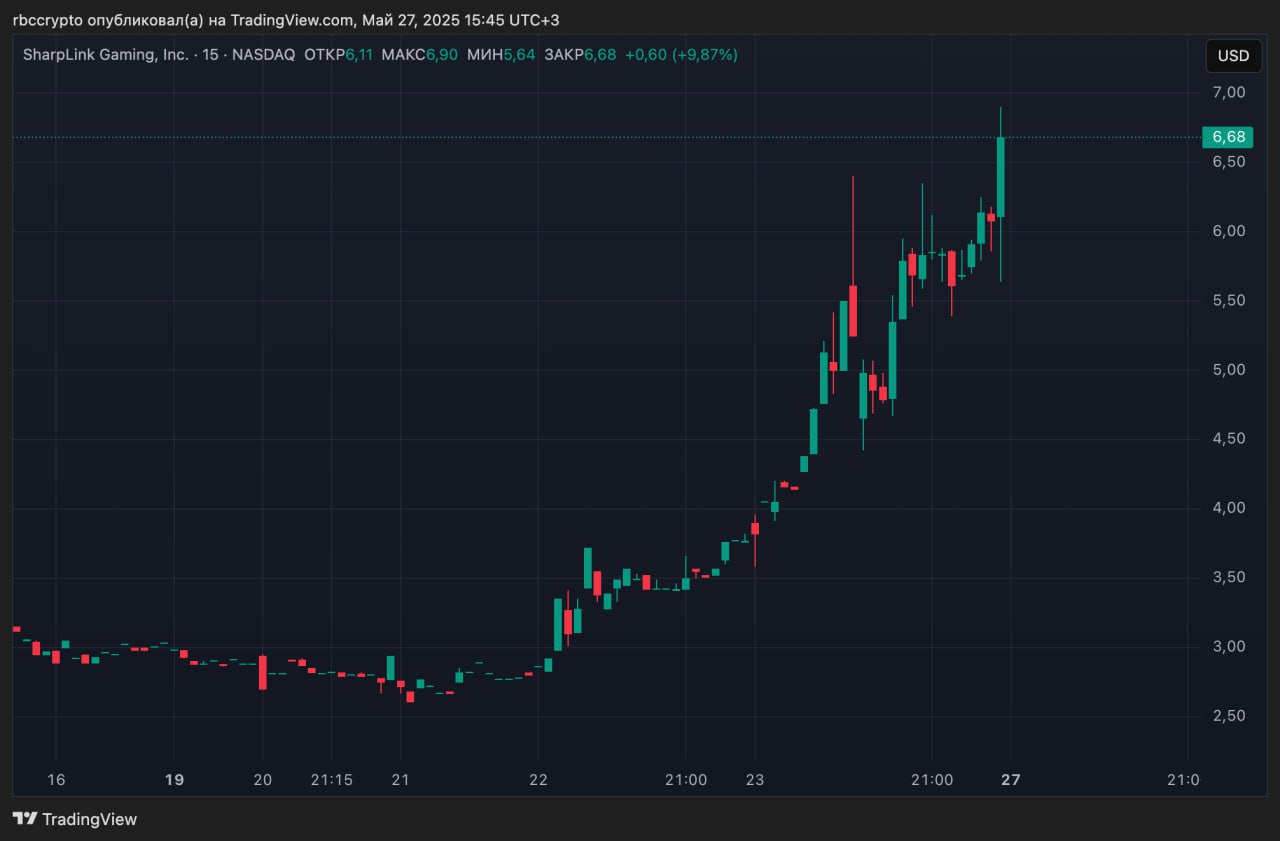Click the 5,50 price axis label

1228,300
